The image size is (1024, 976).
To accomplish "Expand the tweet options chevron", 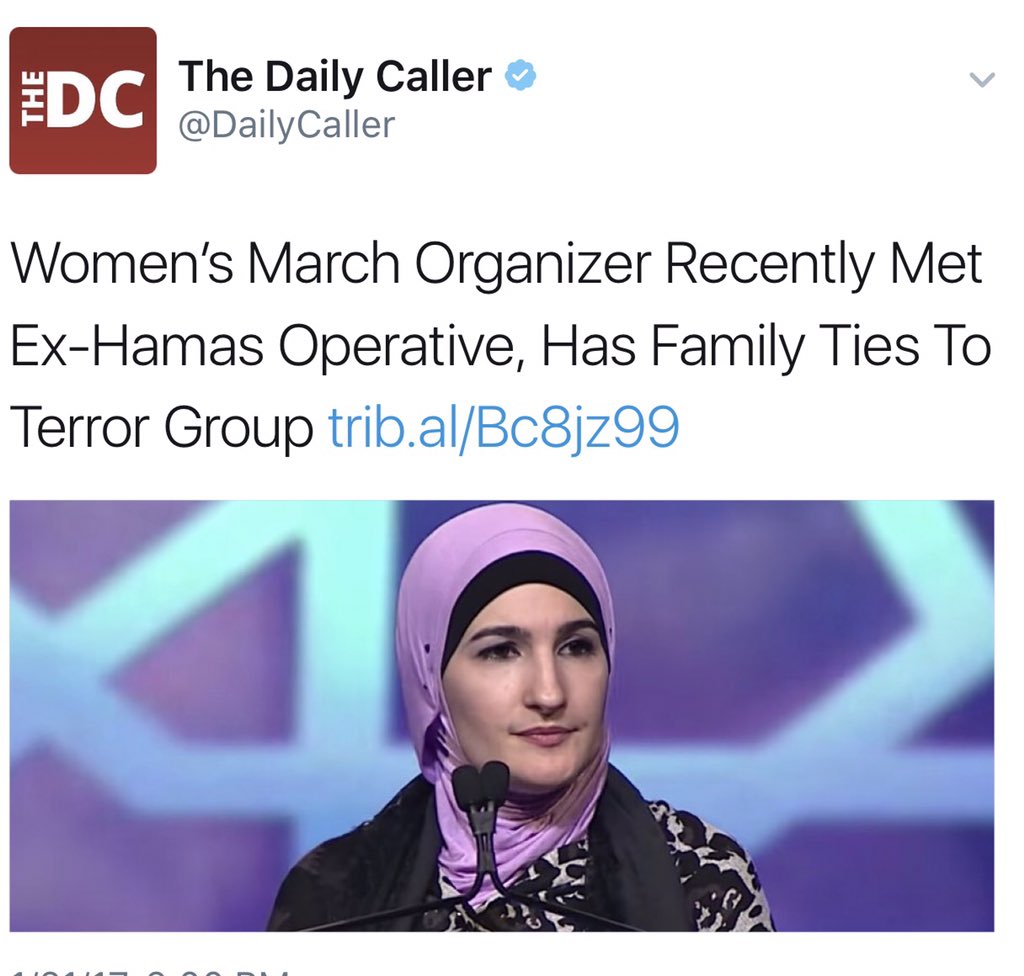I will click(x=982, y=80).
